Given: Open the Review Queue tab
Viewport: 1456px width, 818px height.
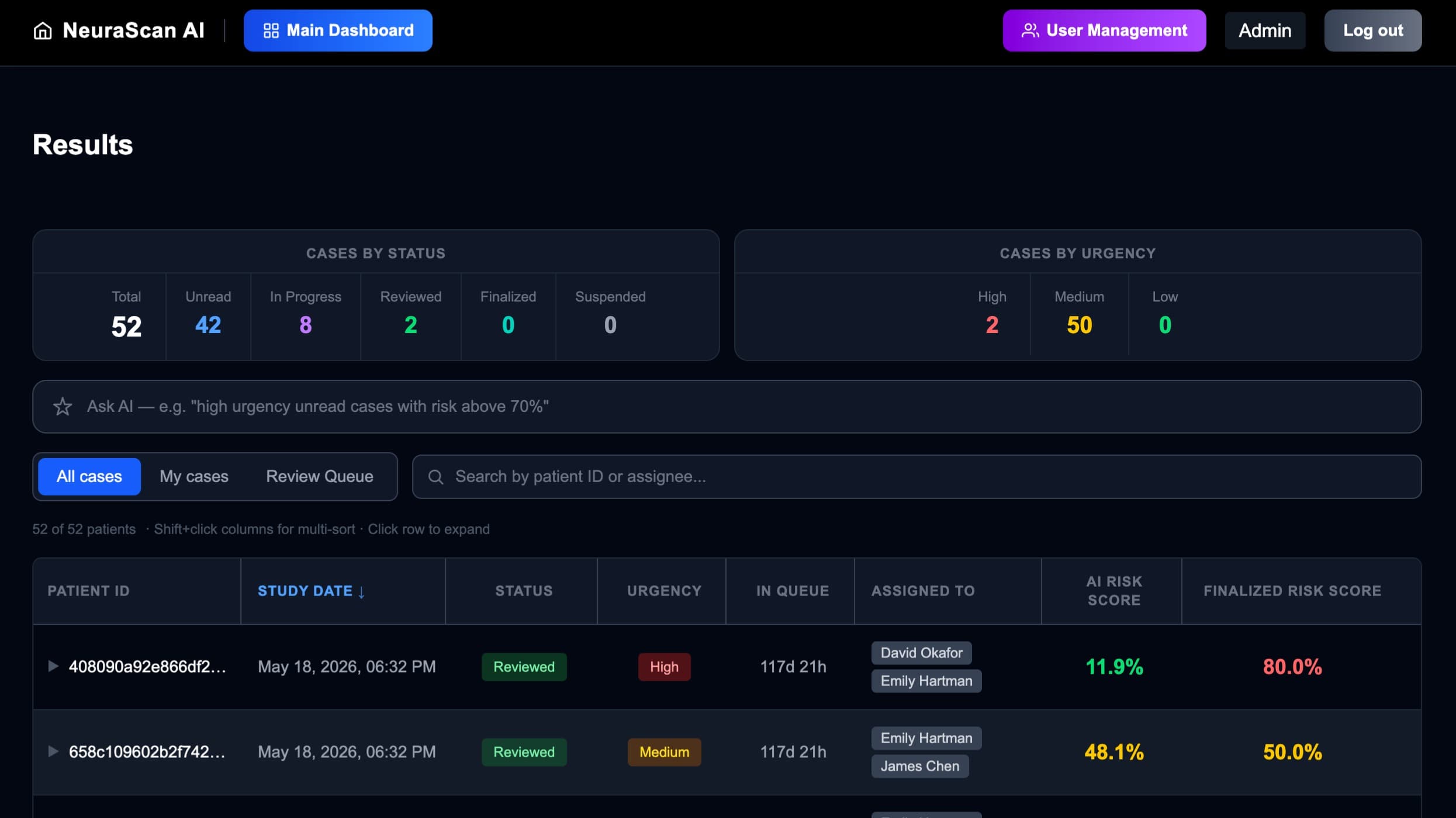Looking at the screenshot, I should (320, 477).
